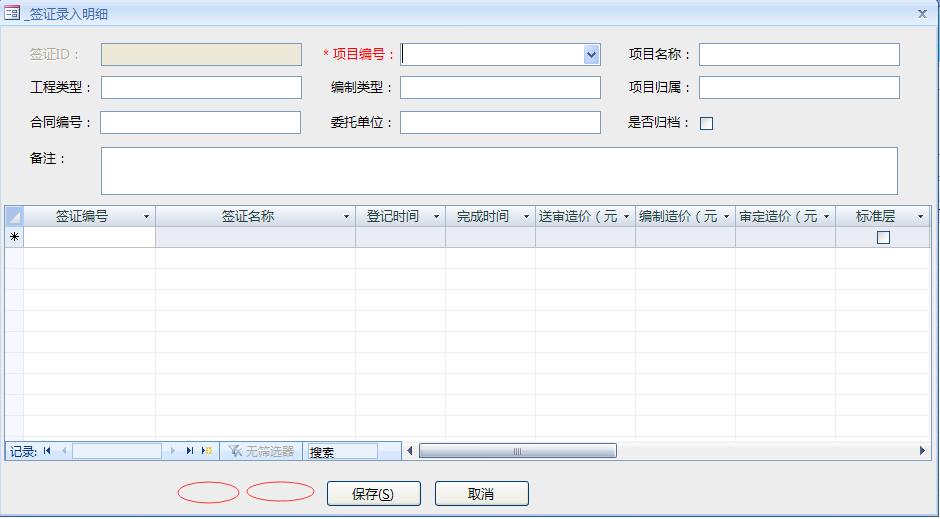Toggle the 是否归档 checkbox
The width and height of the screenshot is (940, 519).
point(706,124)
